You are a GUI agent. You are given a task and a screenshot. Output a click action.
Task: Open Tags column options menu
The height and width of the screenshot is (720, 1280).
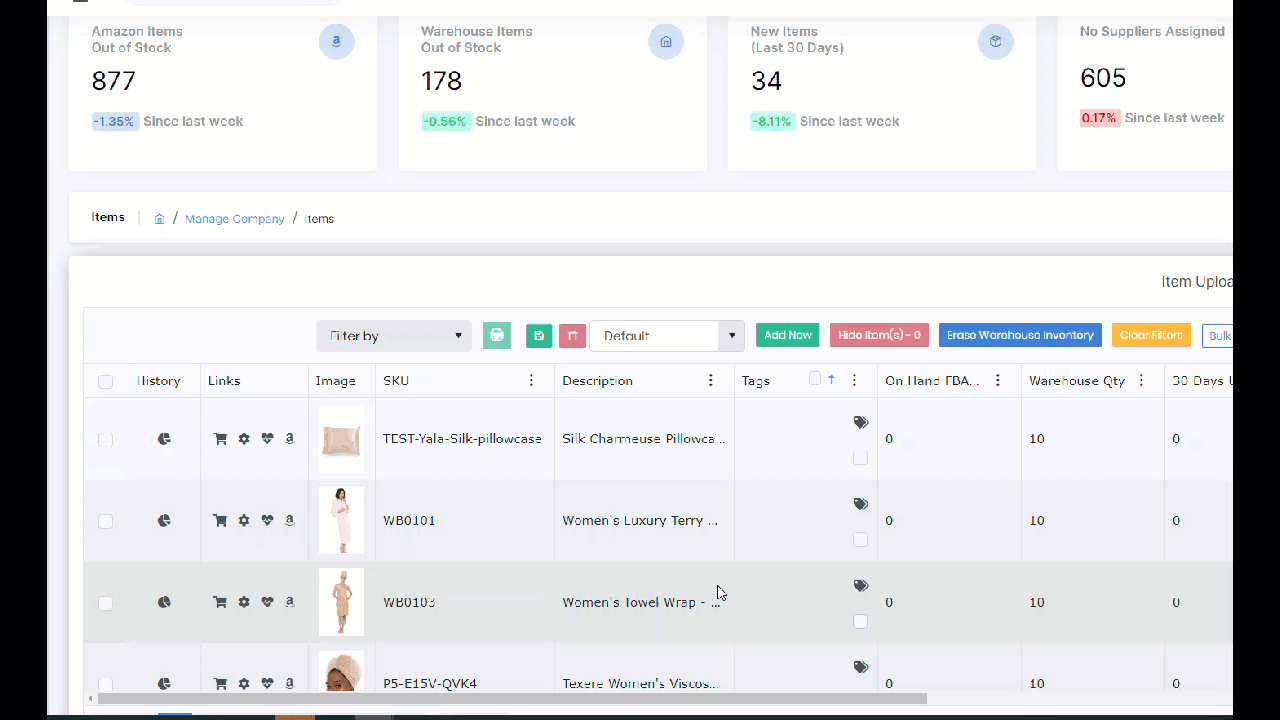854,381
